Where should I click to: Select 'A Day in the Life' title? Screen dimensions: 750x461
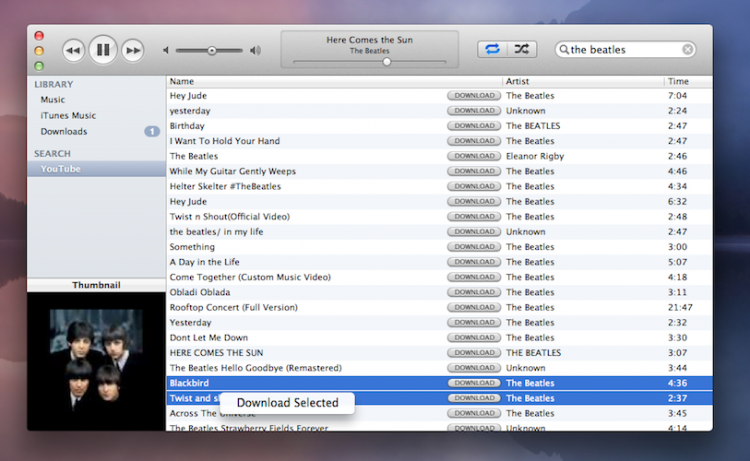204,262
